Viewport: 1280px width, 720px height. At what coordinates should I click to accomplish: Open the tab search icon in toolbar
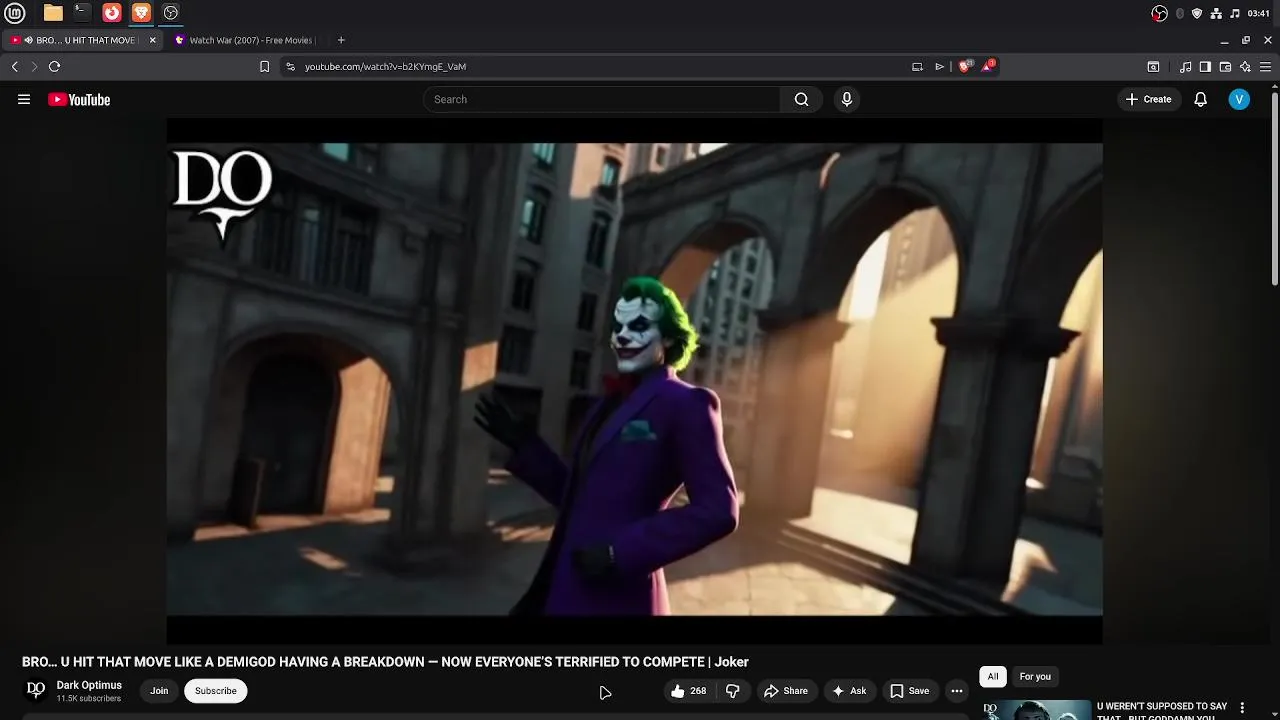[1153, 66]
